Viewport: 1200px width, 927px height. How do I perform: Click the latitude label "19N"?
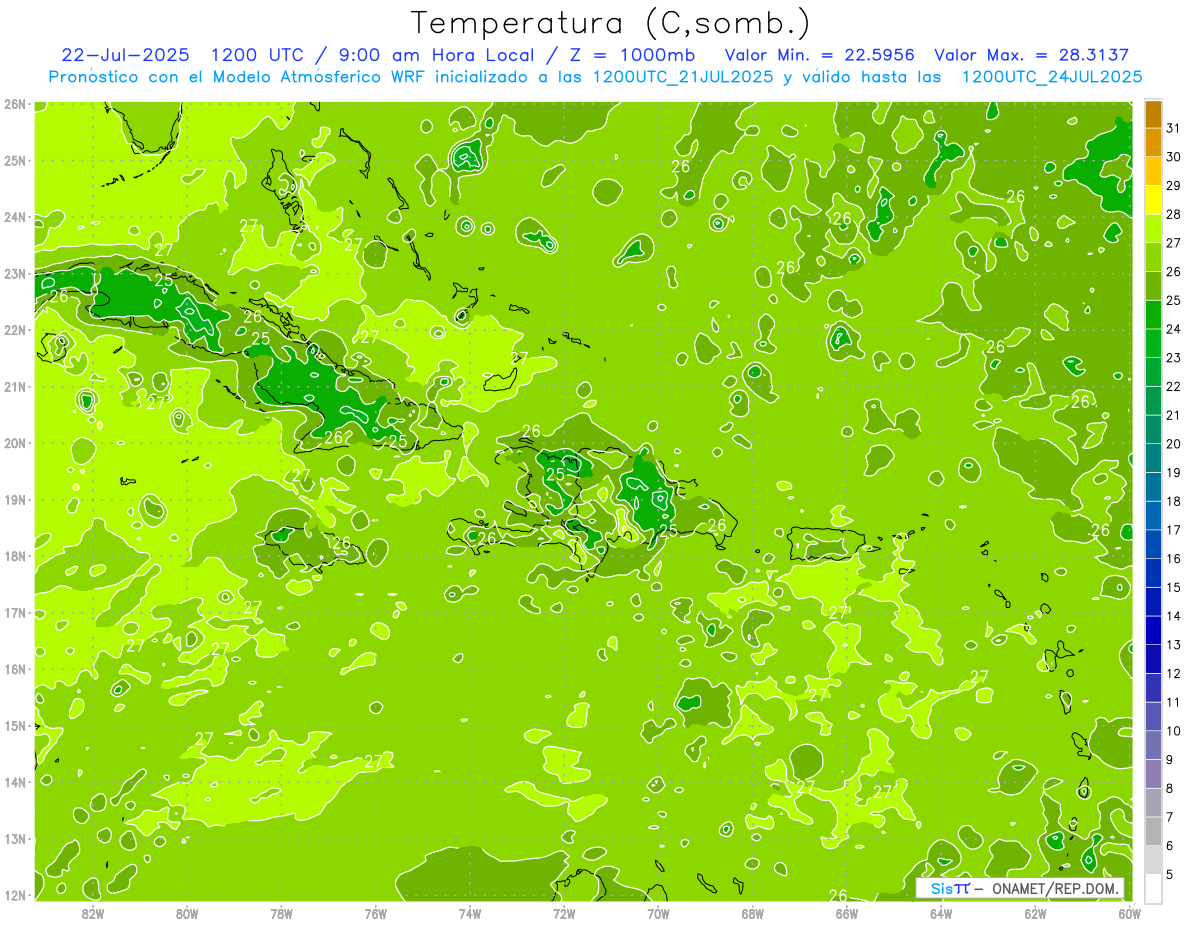click(15, 499)
